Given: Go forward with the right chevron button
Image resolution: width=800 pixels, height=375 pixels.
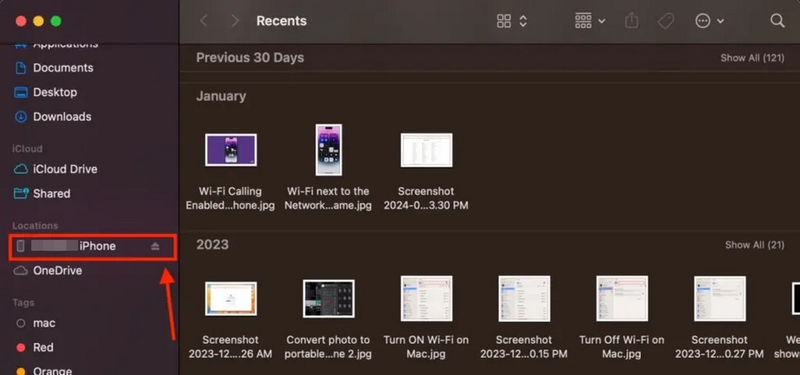Looking at the screenshot, I should point(235,21).
